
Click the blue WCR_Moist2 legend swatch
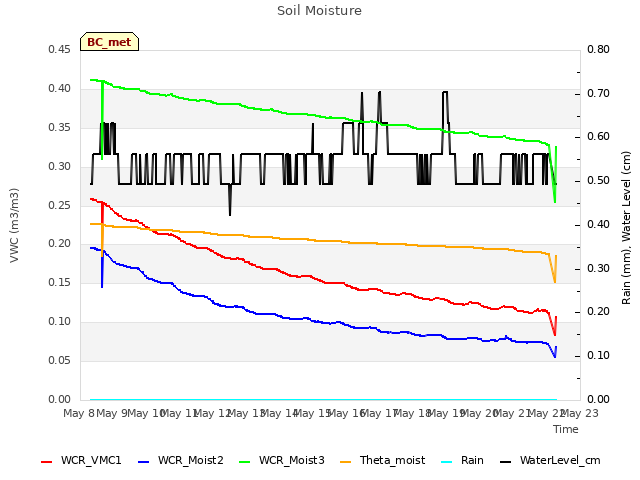click(144, 462)
